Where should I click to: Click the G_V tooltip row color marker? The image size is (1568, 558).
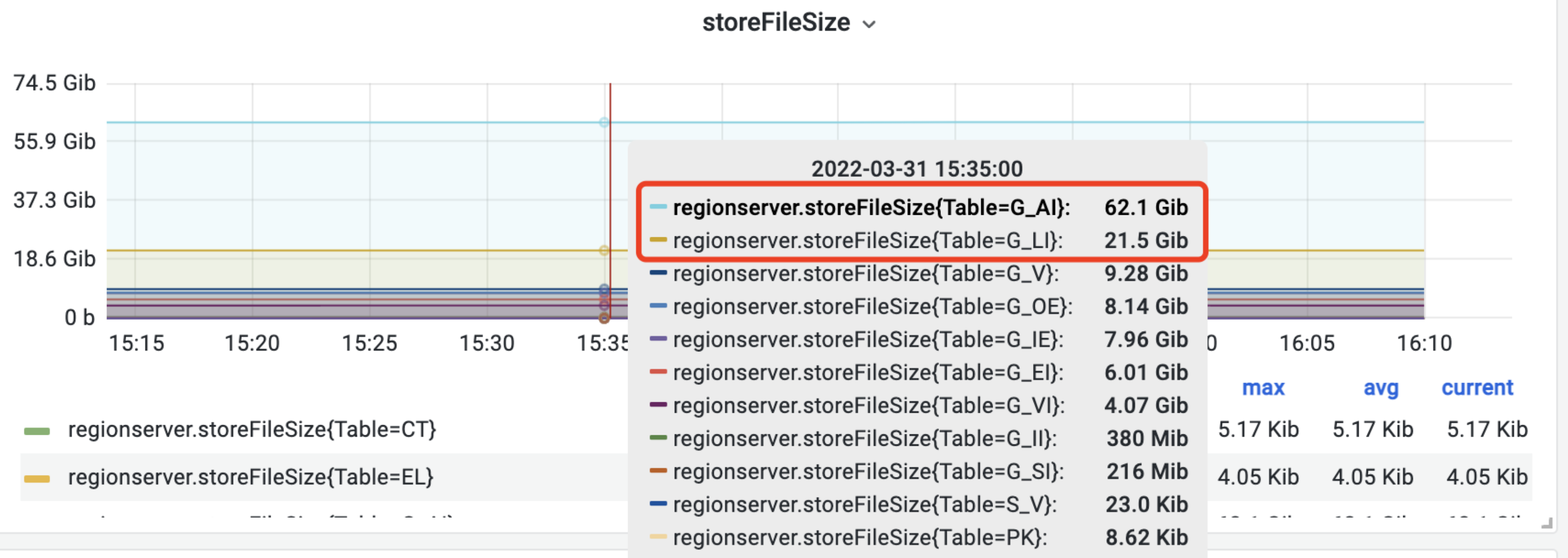tap(658, 273)
